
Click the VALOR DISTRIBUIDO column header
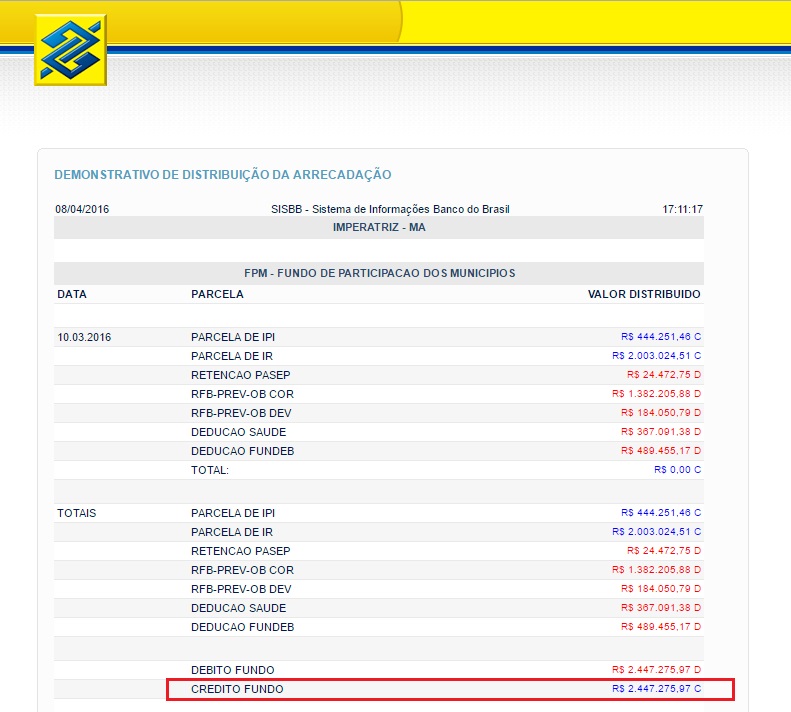(x=644, y=294)
